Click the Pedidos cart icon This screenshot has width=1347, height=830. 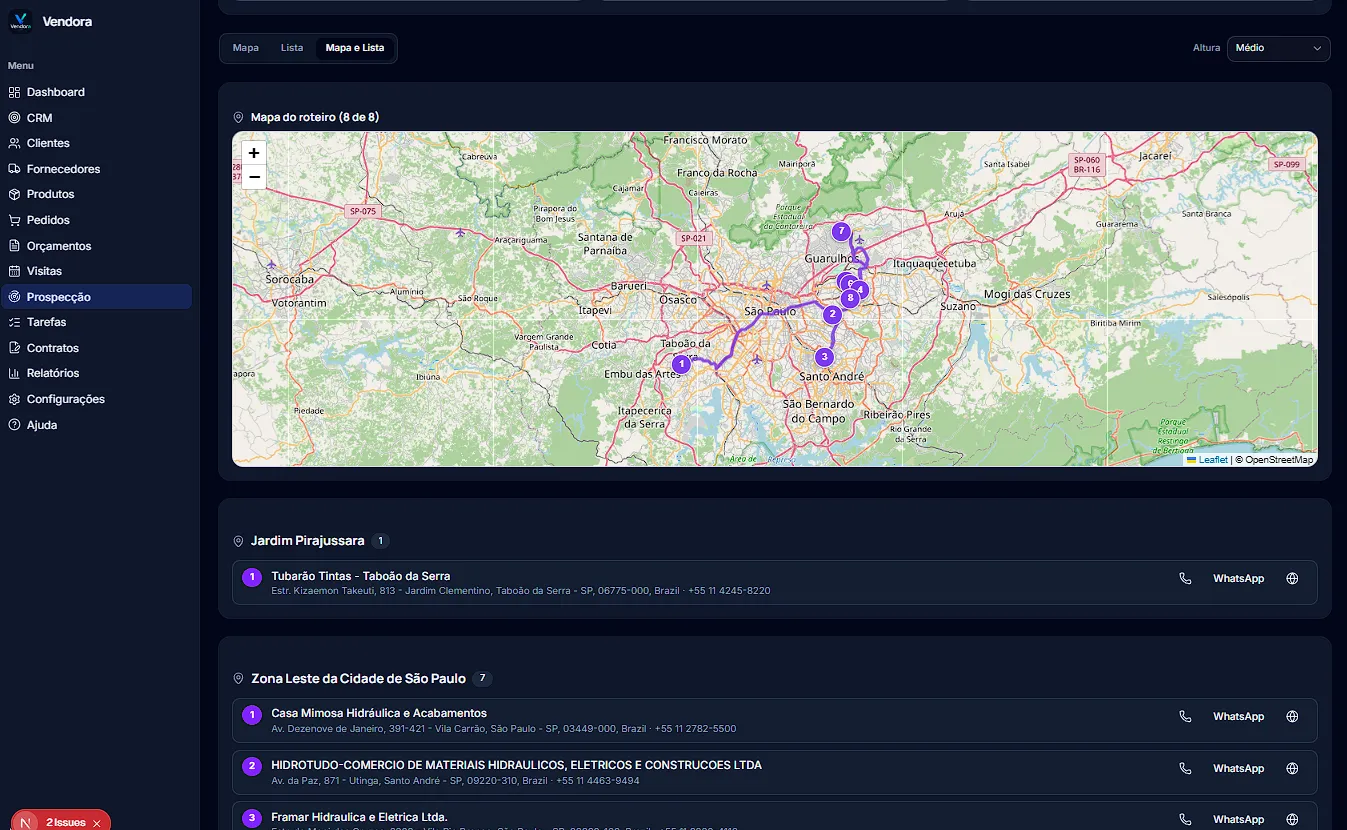(x=15, y=220)
